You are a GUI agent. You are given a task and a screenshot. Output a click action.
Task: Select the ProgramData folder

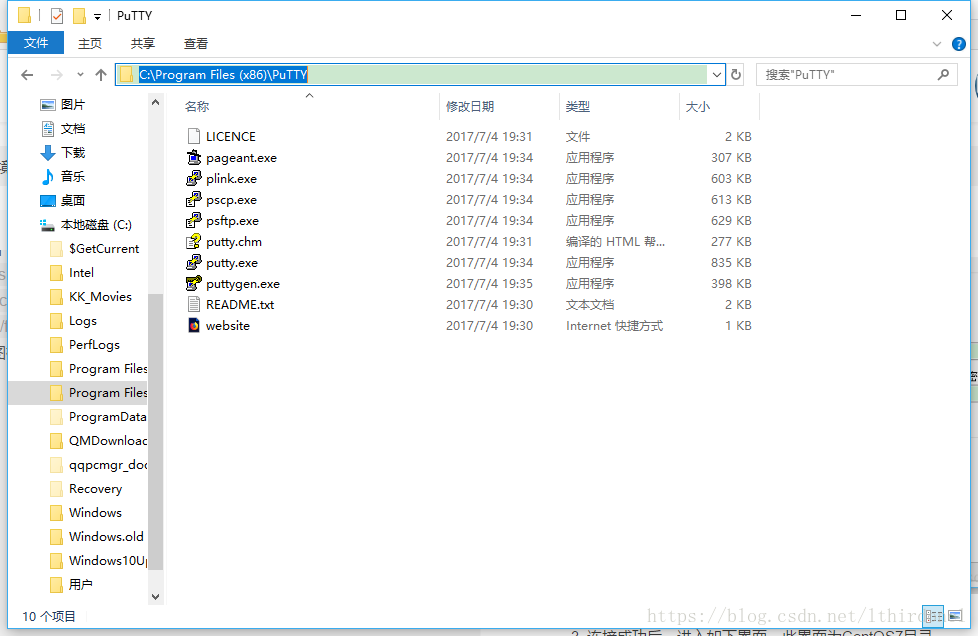point(107,417)
